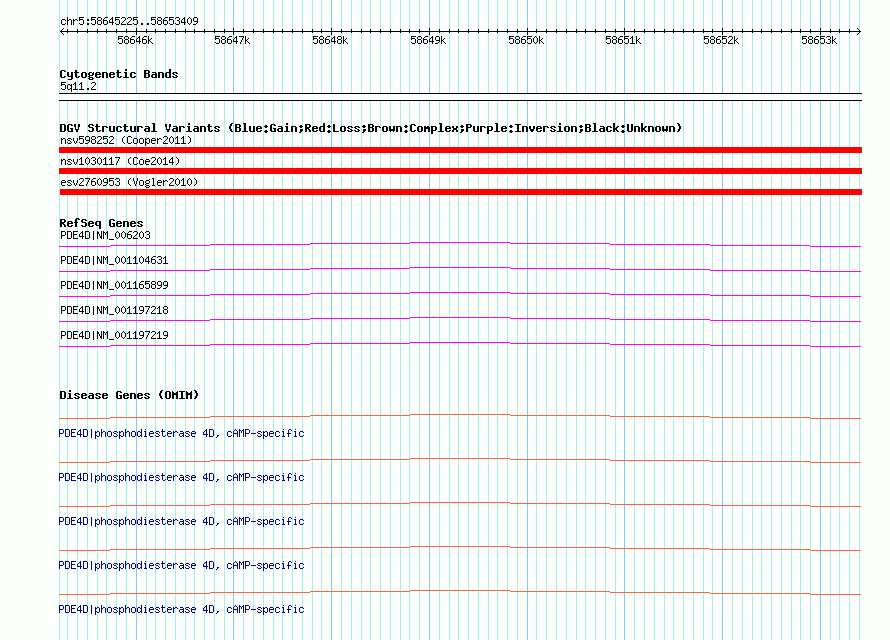Select the DGV Structural Variants track title
The height and width of the screenshot is (640, 890).
pos(371,128)
